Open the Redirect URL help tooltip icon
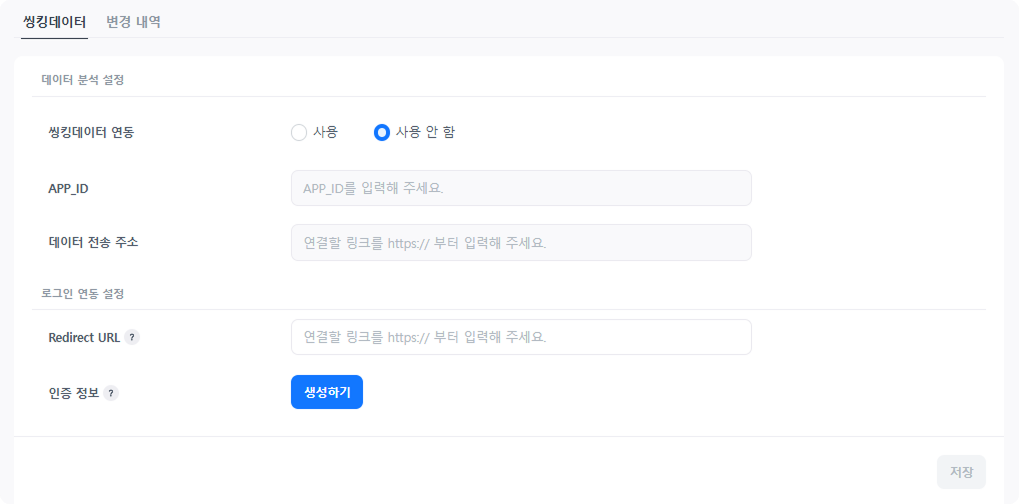Image resolution: width=1019 pixels, height=504 pixels. tap(132, 337)
